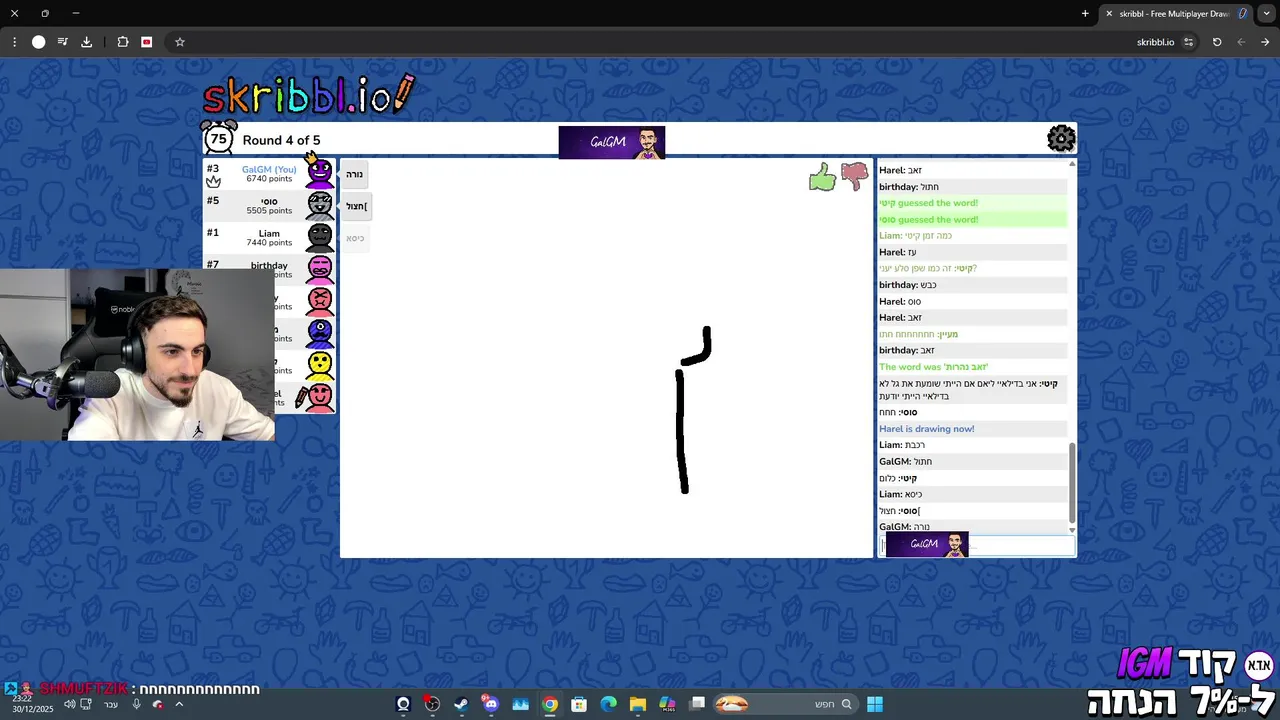Click chat scrollbar up arrow
Viewport: 1280px width, 720px height.
pyautogui.click(x=1072, y=163)
